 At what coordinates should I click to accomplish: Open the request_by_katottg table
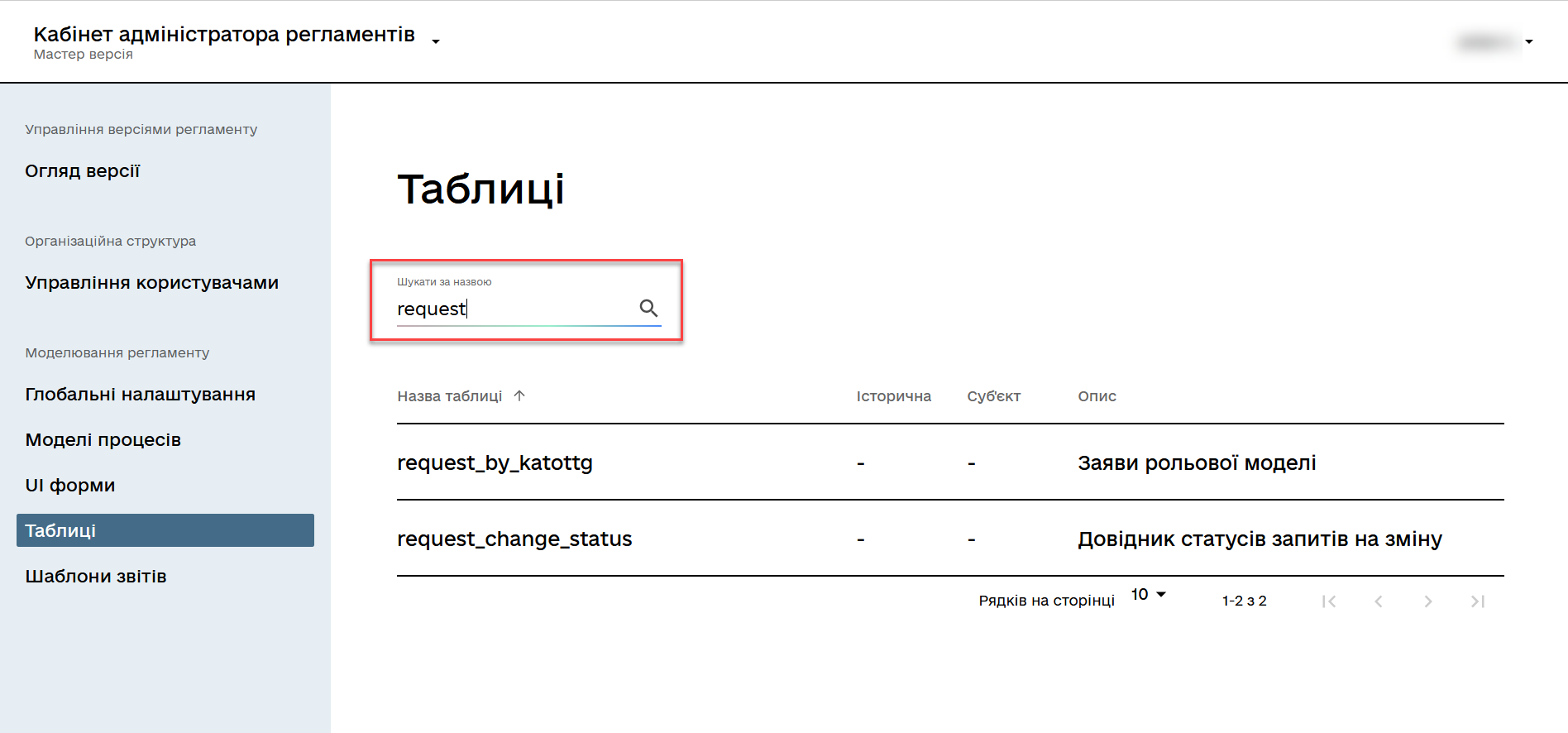tap(495, 462)
